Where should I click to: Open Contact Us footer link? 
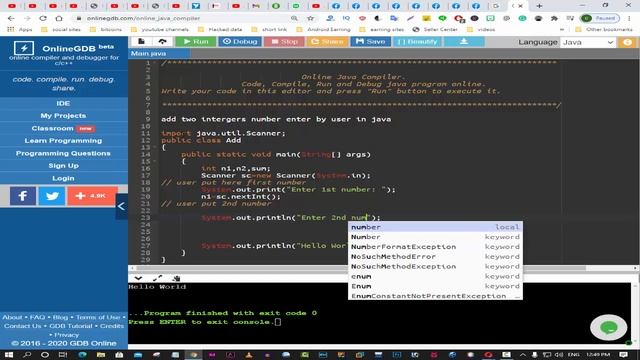tap(22, 326)
